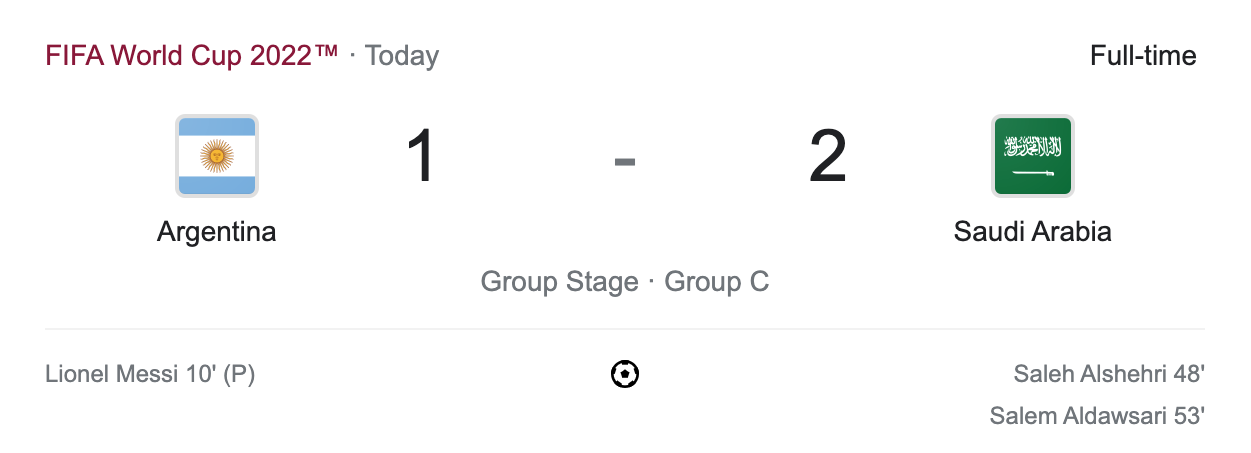Click Argentina's score of 1
This screenshot has width=1251, height=453.
tap(421, 157)
